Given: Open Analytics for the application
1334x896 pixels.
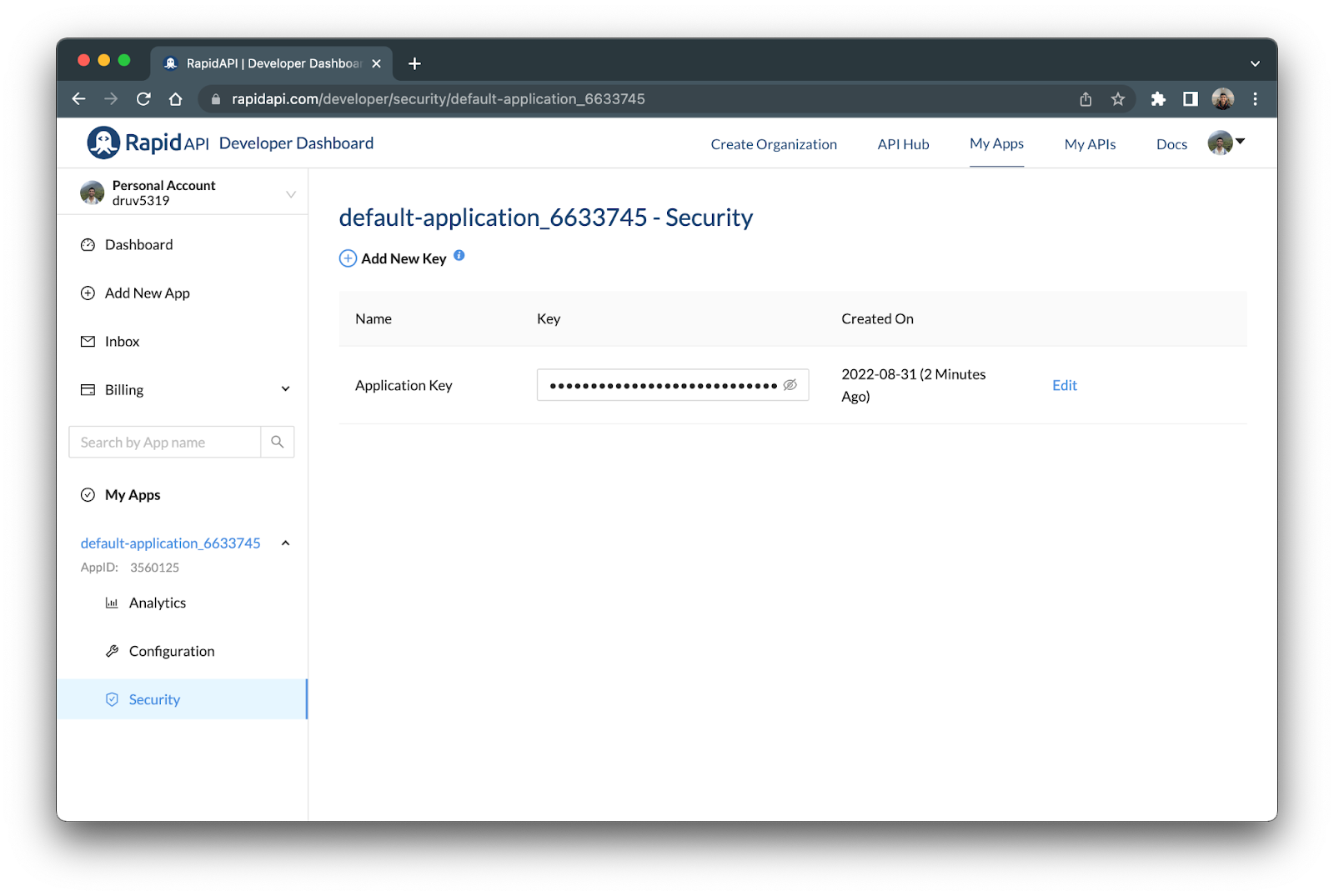Looking at the screenshot, I should pos(158,603).
